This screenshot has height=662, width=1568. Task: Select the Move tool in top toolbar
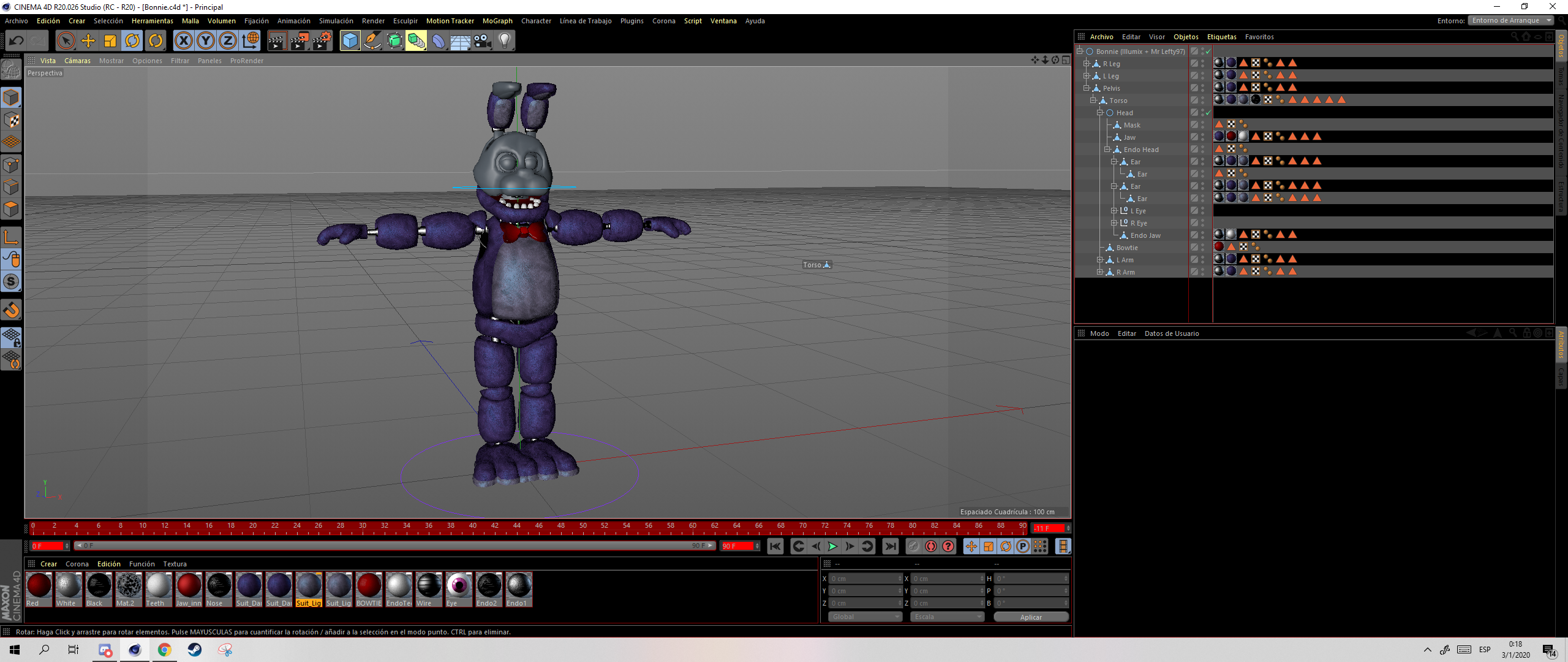88,41
